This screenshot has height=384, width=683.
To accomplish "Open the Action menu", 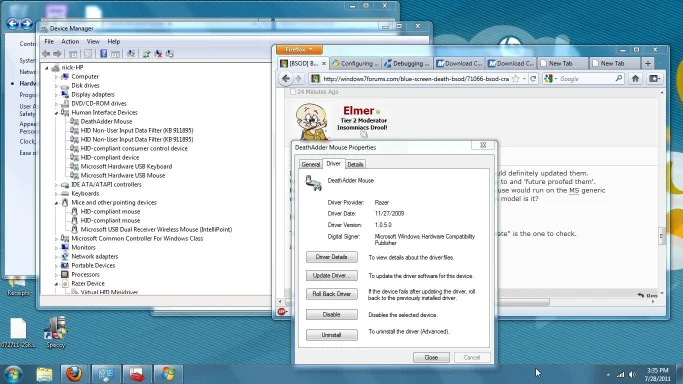I will click(x=70, y=41).
